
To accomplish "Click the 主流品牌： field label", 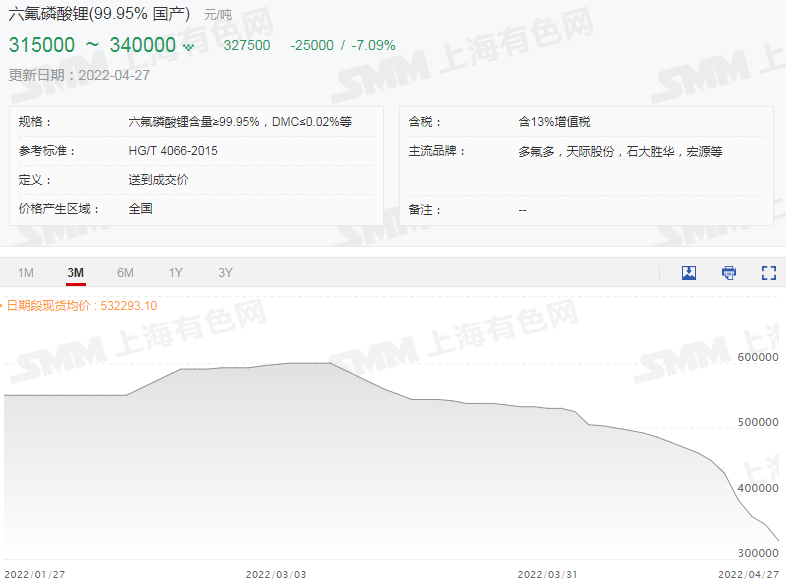I will coord(437,151).
